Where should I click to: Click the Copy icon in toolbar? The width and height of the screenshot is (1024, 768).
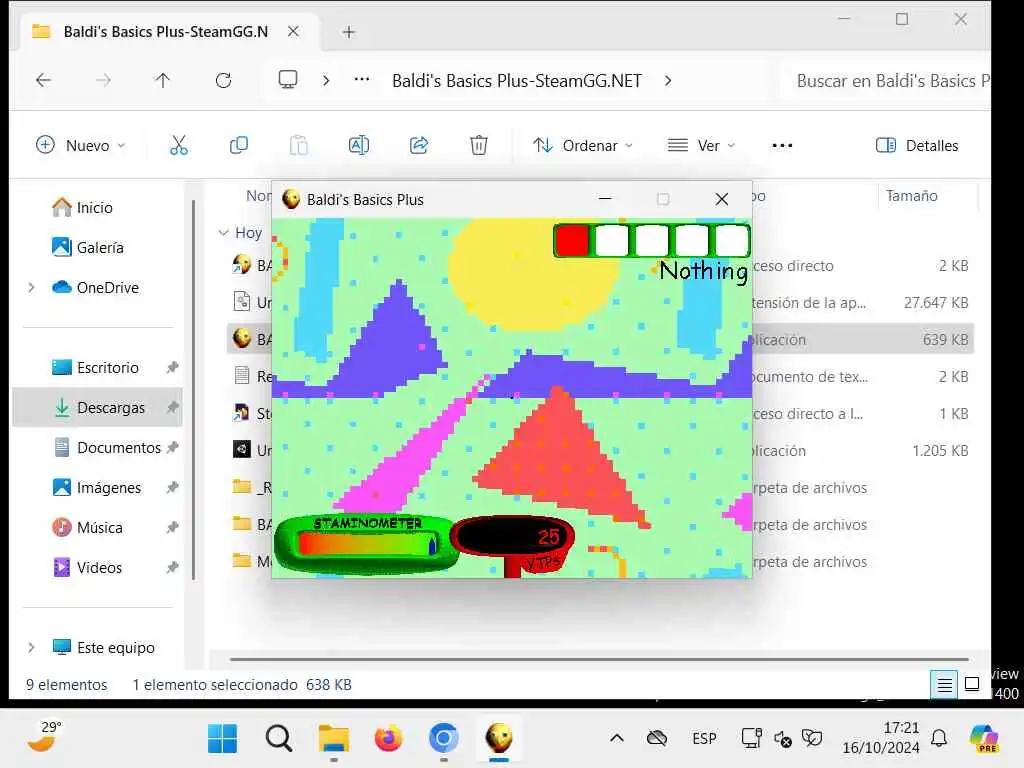point(238,145)
